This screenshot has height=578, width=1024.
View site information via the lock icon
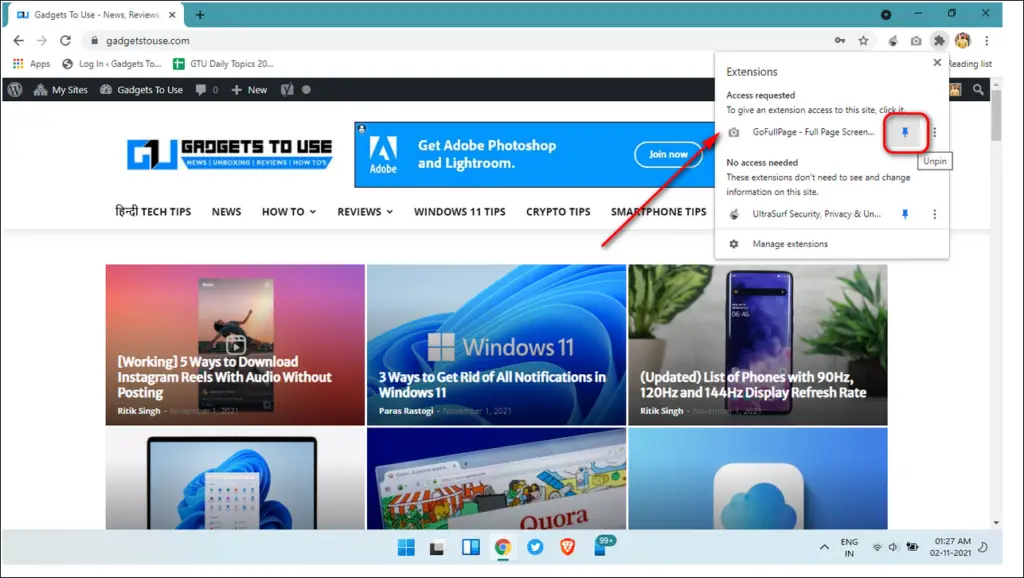(x=95, y=40)
